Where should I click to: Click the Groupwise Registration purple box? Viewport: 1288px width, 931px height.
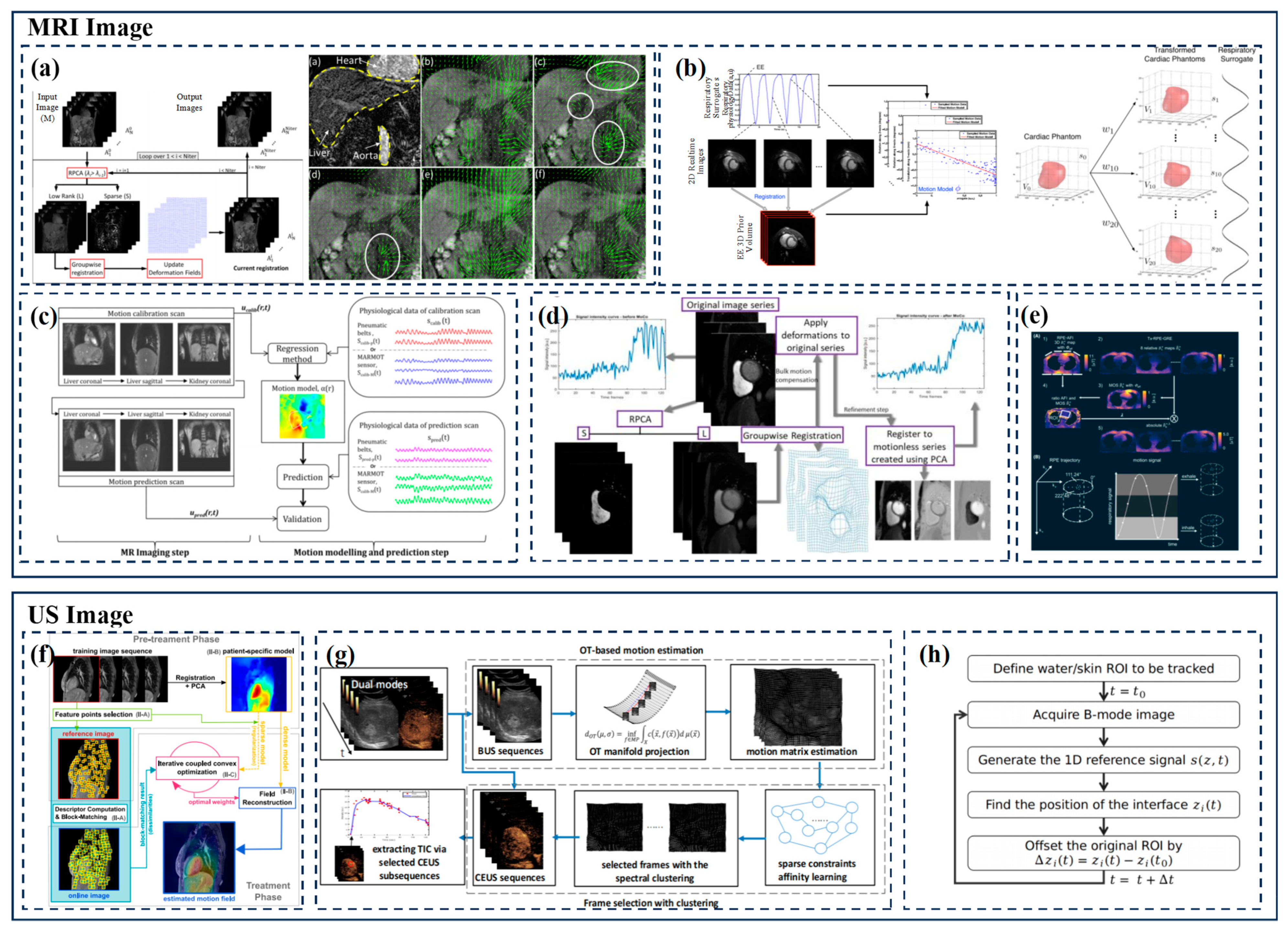(x=792, y=436)
